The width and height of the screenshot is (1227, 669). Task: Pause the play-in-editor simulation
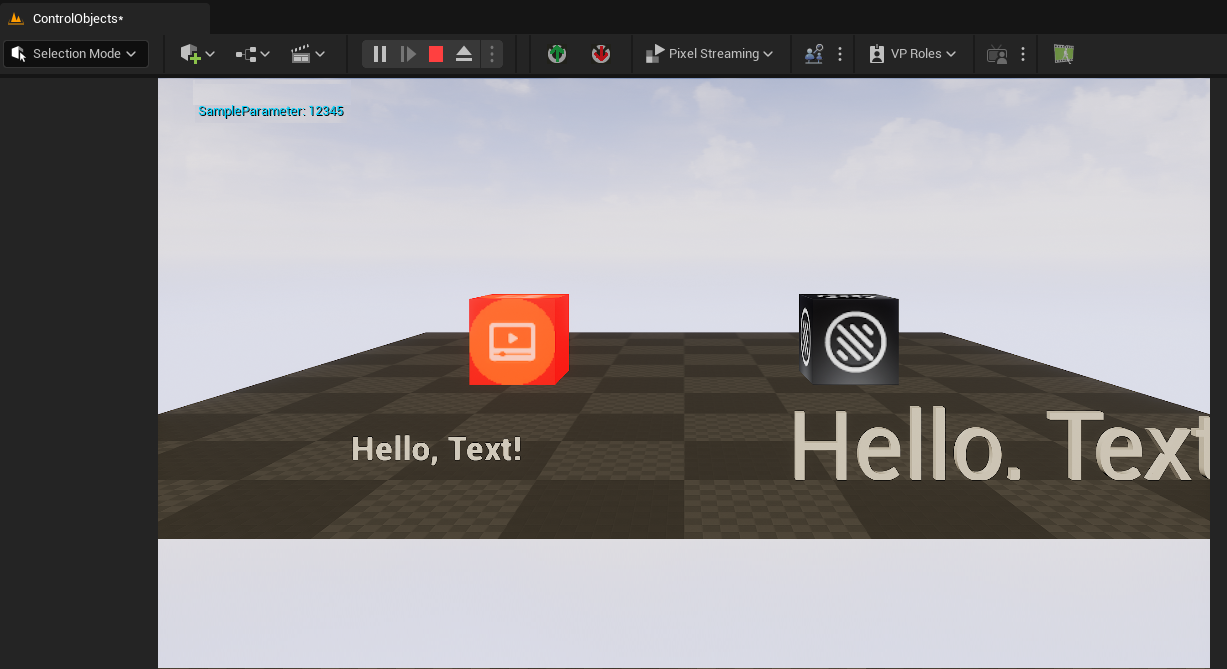click(380, 54)
